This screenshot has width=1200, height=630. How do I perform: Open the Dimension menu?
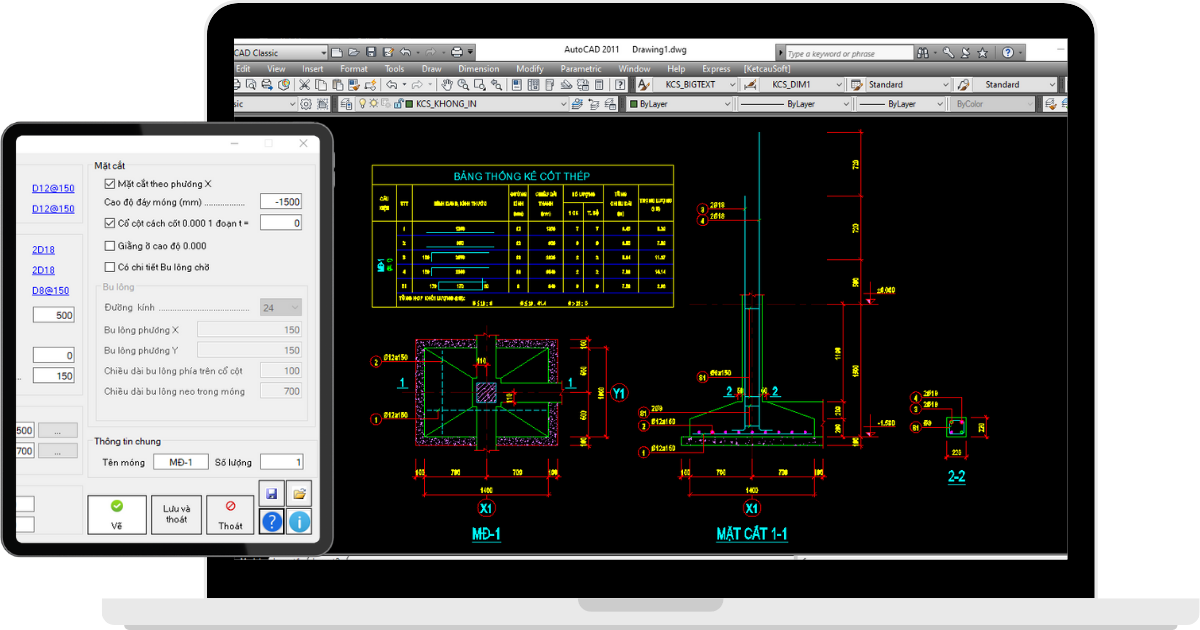coord(478,69)
